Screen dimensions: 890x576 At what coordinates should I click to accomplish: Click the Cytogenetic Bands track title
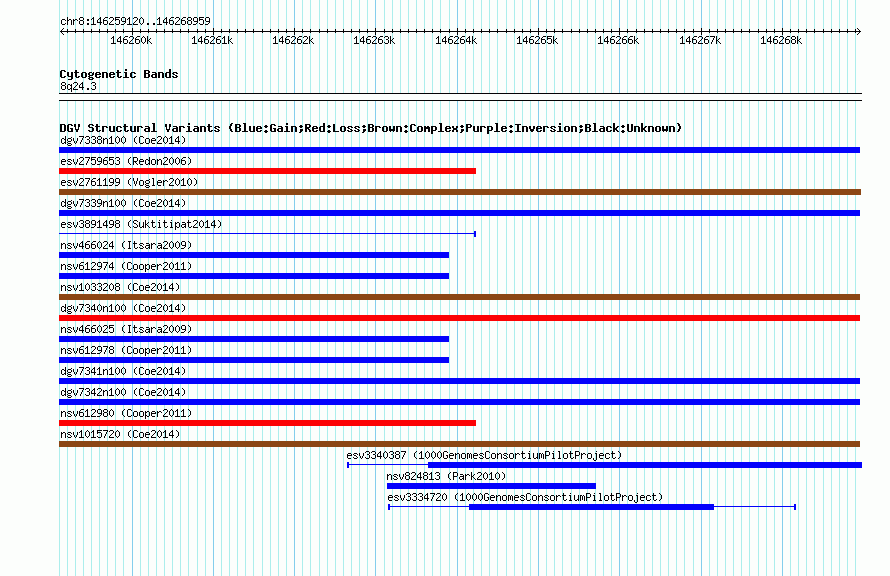point(119,74)
